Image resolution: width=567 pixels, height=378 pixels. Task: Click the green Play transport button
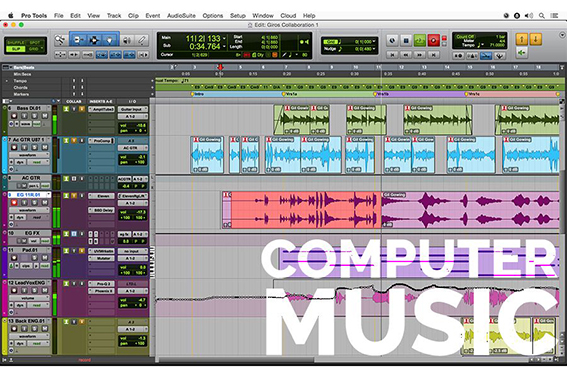(419, 40)
